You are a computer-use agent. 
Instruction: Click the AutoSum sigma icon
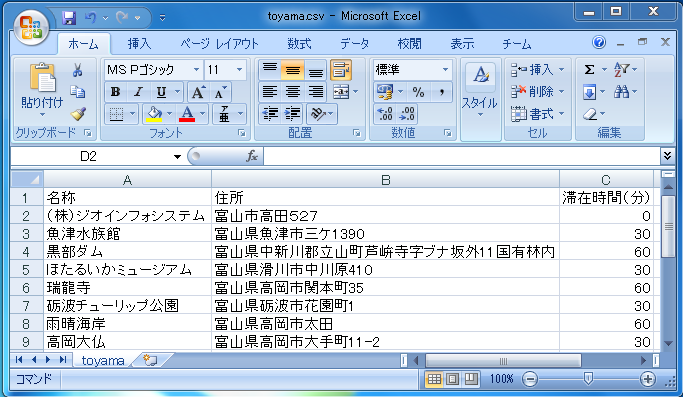pyautogui.click(x=589, y=69)
